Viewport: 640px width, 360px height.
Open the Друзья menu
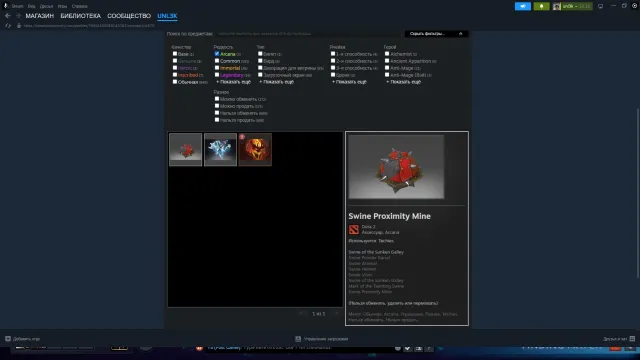click(46, 6)
